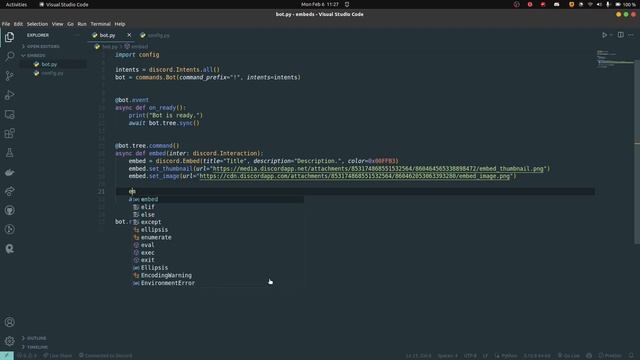Open the File menu
Image resolution: width=640 pixels, height=360 pixels.
click(6, 24)
